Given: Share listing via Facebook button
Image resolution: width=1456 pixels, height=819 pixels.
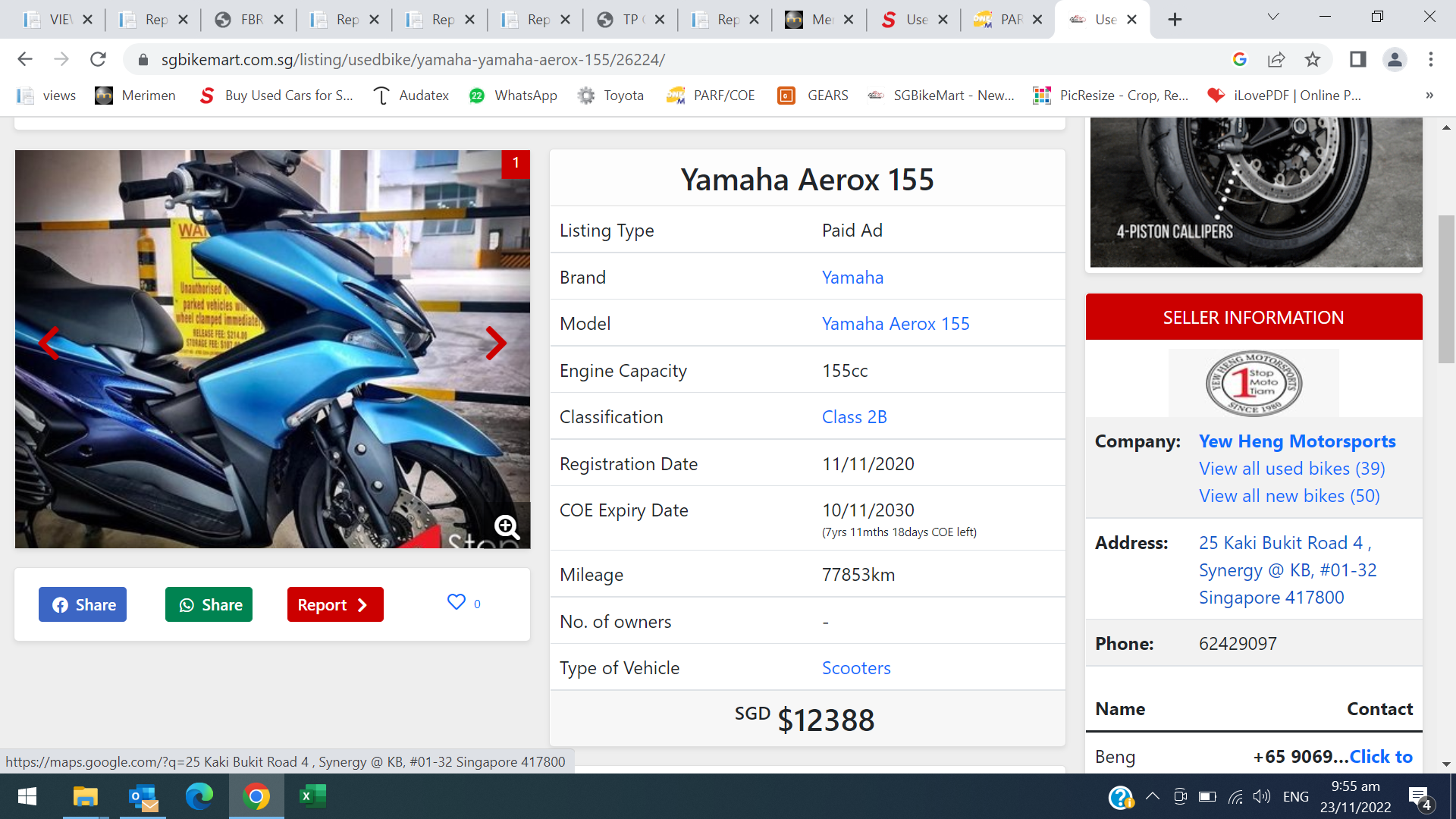Looking at the screenshot, I should click(x=83, y=604).
